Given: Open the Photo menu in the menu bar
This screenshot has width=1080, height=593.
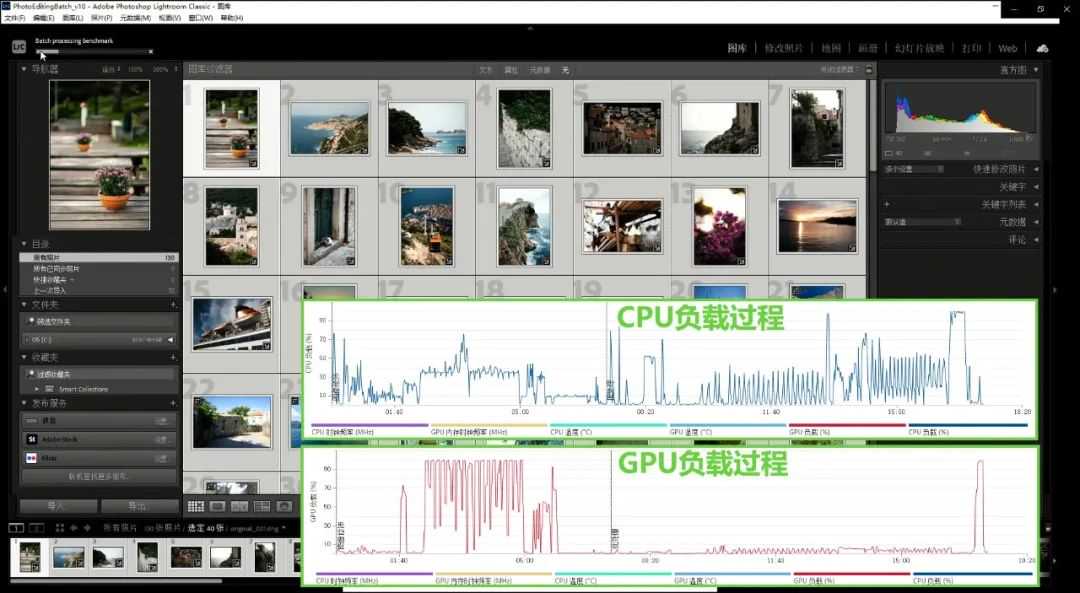Looking at the screenshot, I should pyautogui.click(x=101, y=18).
